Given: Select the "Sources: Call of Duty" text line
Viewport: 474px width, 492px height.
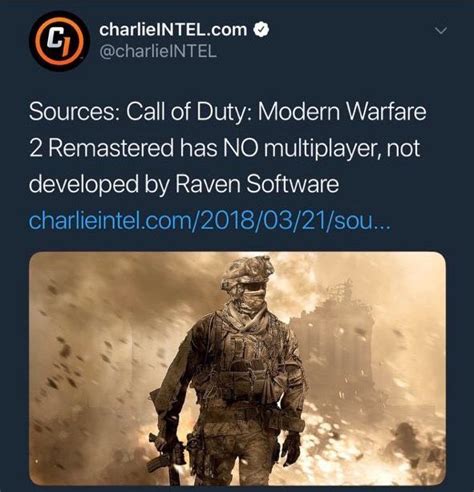Looking at the screenshot, I should pyautogui.click(x=227, y=112).
